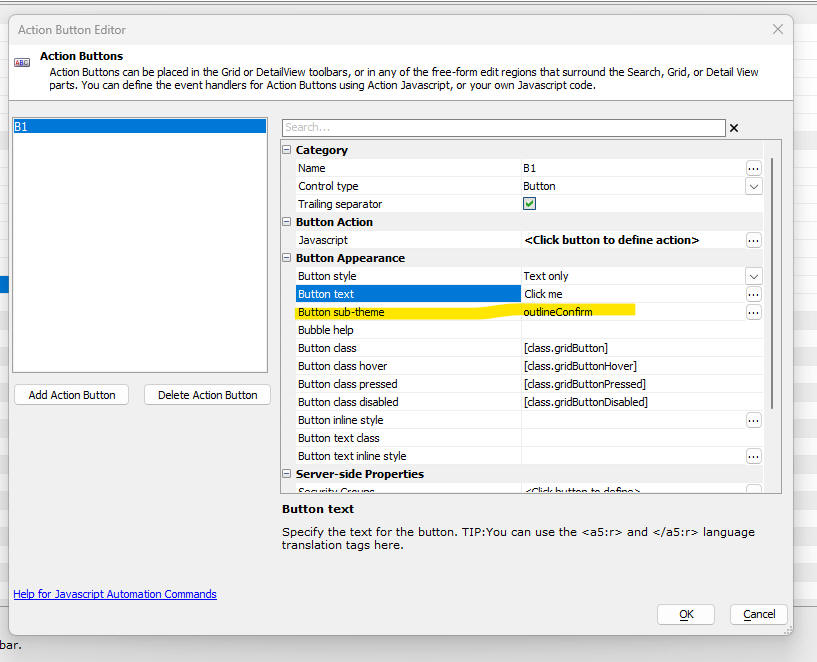Collapse the Button Action section
Image resolution: width=817 pixels, height=662 pixels.
pyautogui.click(x=287, y=222)
